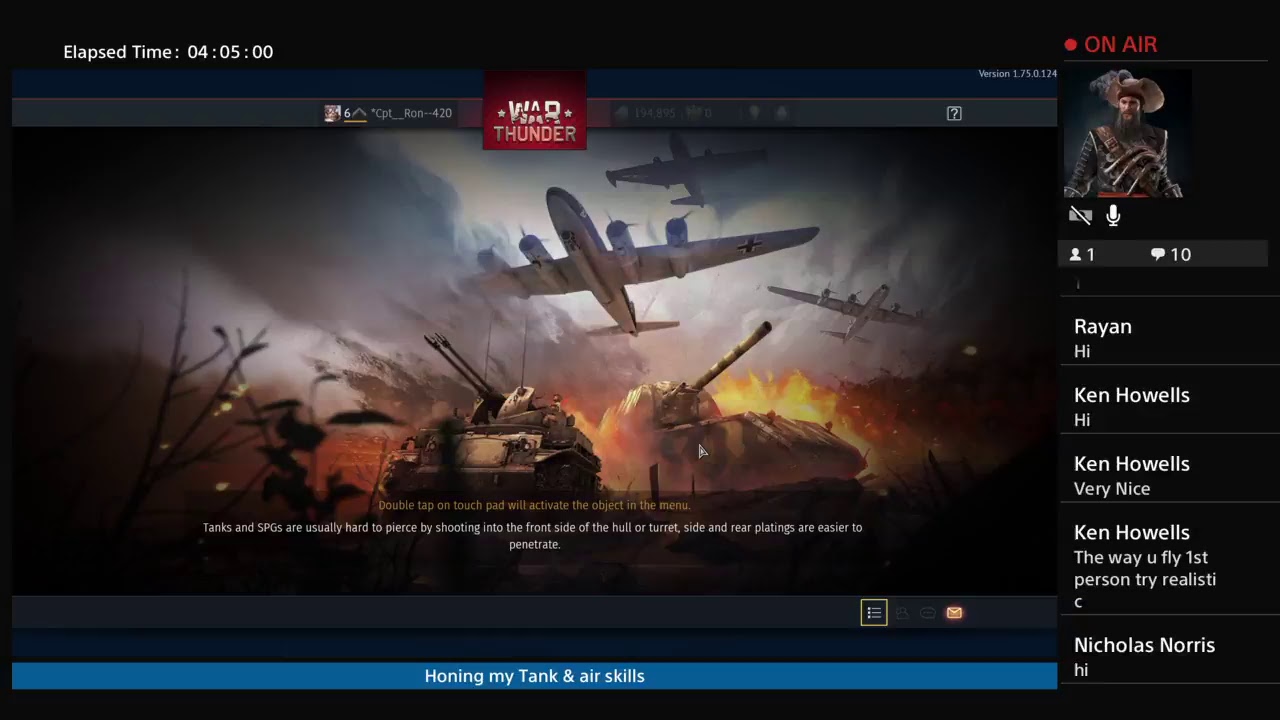Click the dimmed bell icon in top bar
The width and height of the screenshot is (1280, 720).
pos(781,113)
